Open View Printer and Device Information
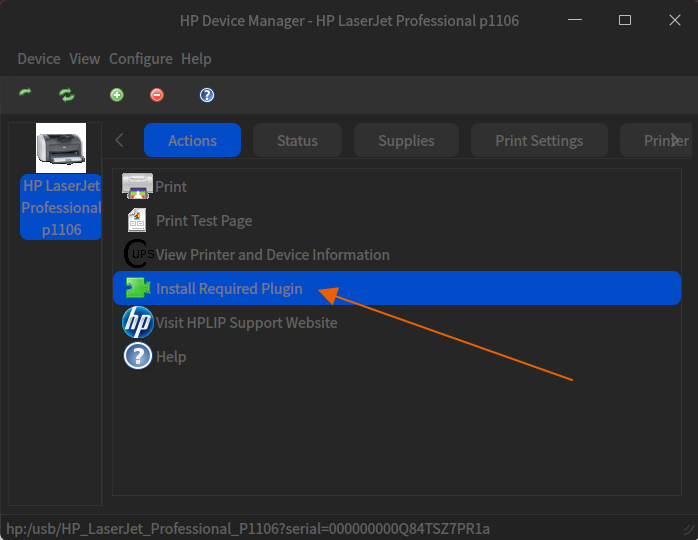Image resolution: width=698 pixels, height=540 pixels. [x=397, y=254]
